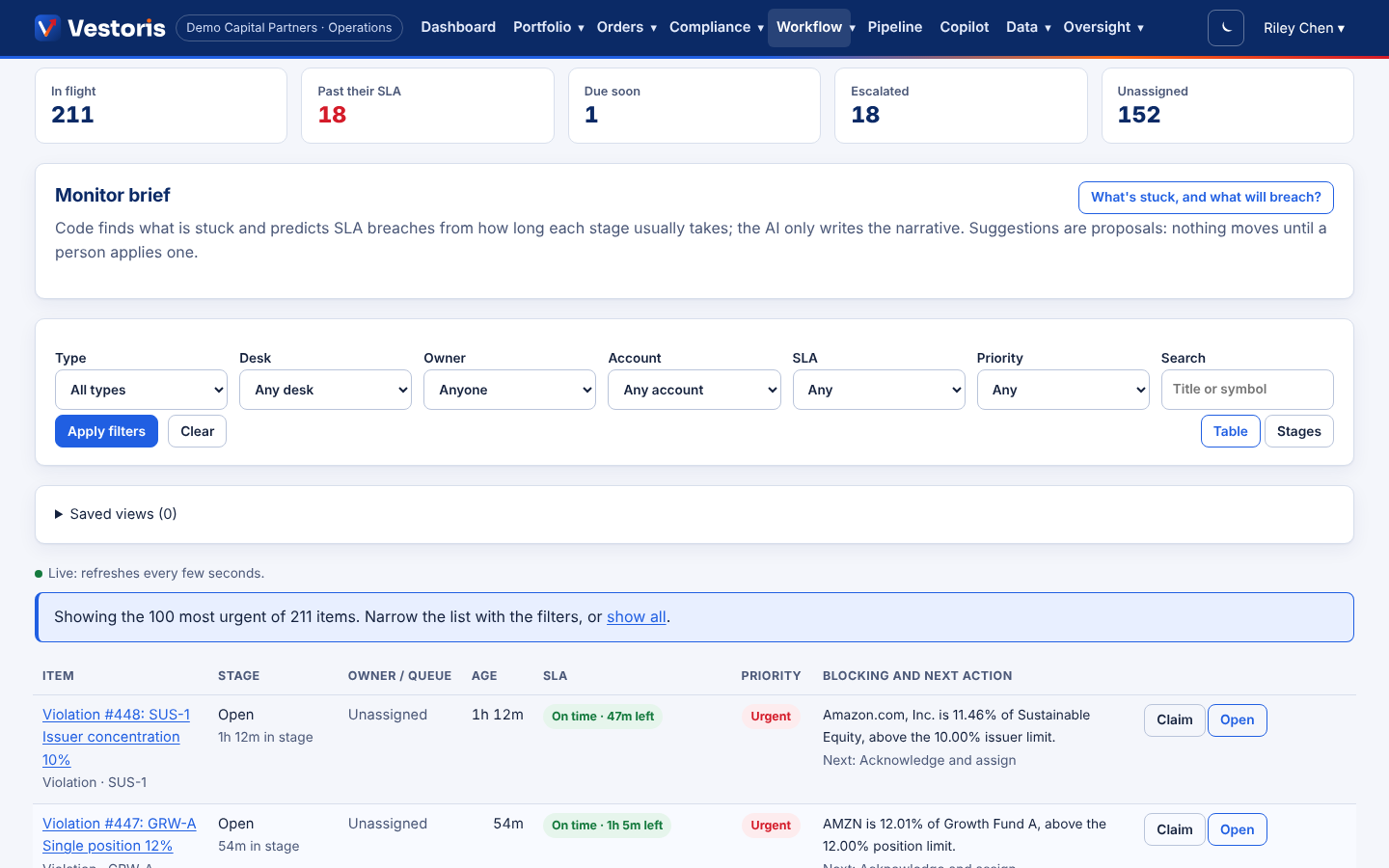Screen dimensions: 1389x868
Task: Click the Apply filters button
Action: [106, 431]
